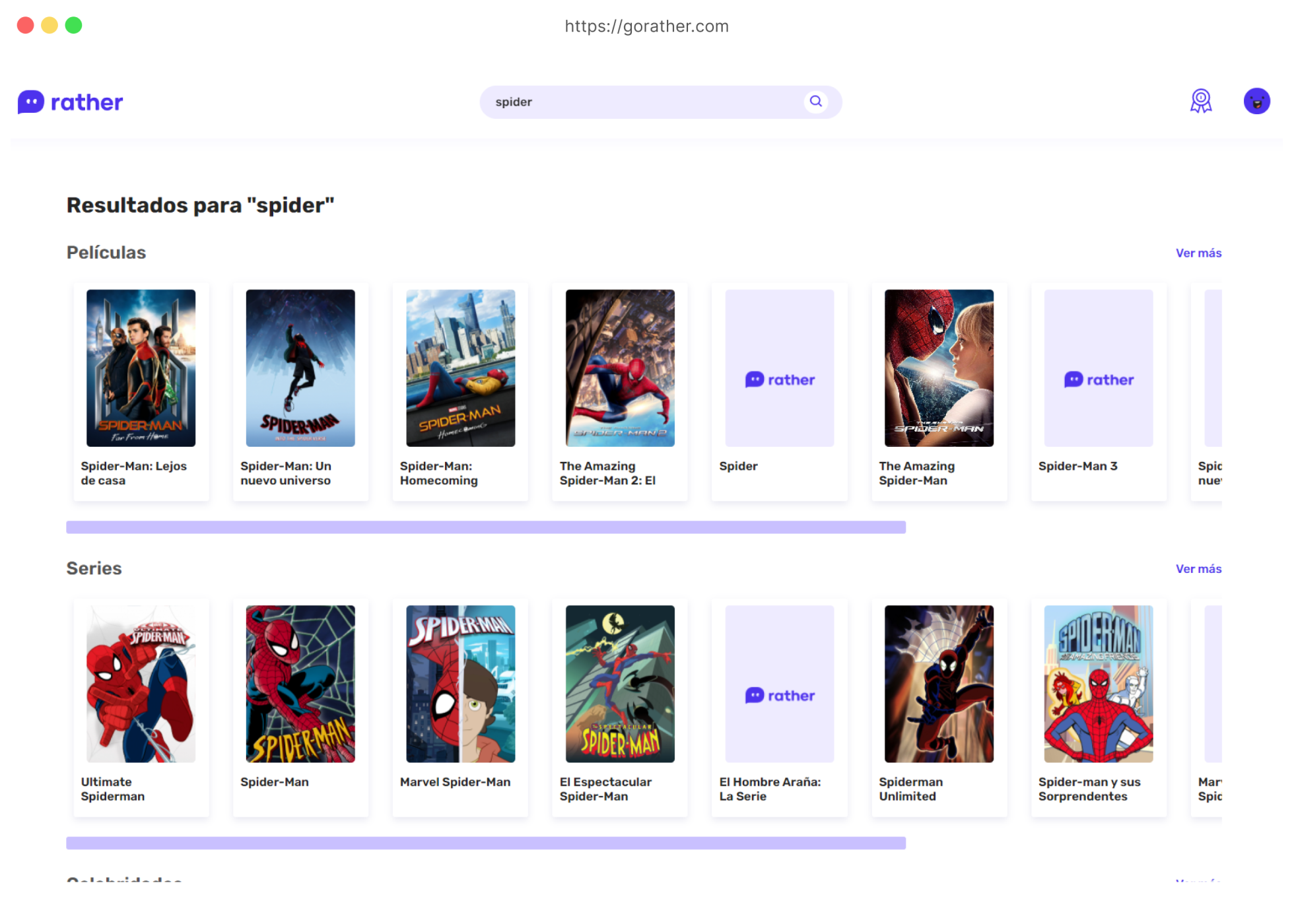Open the Spider-Man animated series poster
This screenshot has height=924, width=1294.
coord(300,684)
